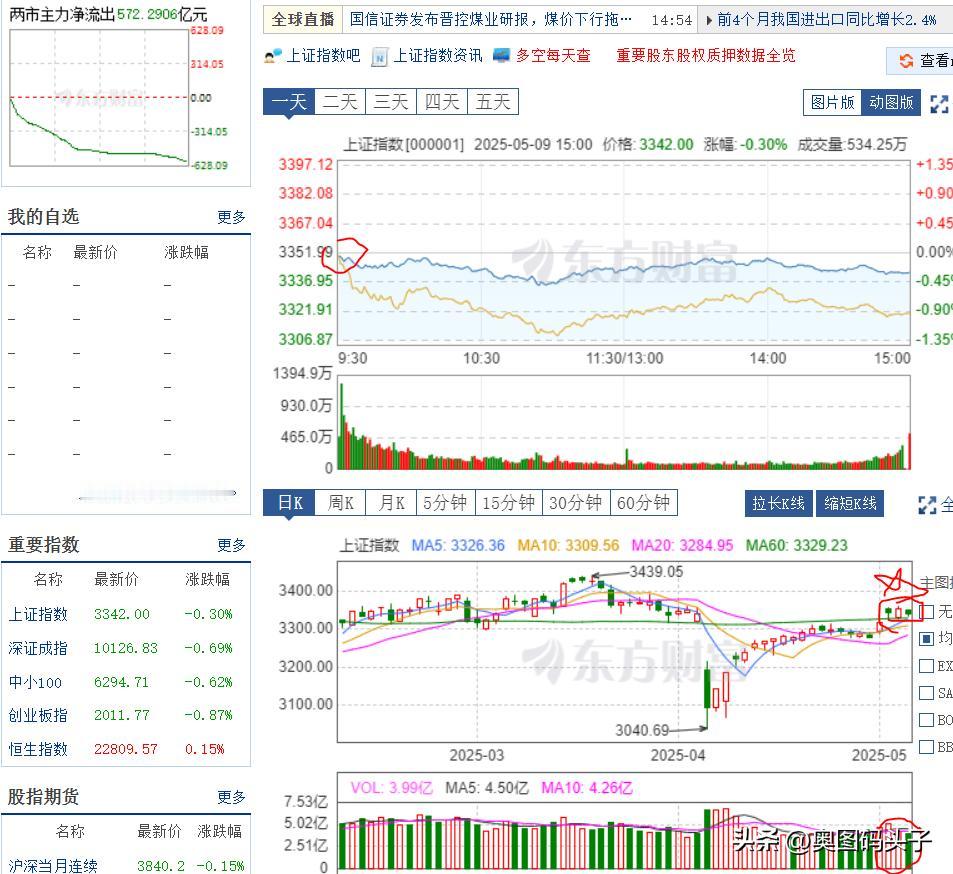Image resolution: width=953 pixels, height=874 pixels.
Task: Click the 多空每天查 chart icon
Action: 502,55
